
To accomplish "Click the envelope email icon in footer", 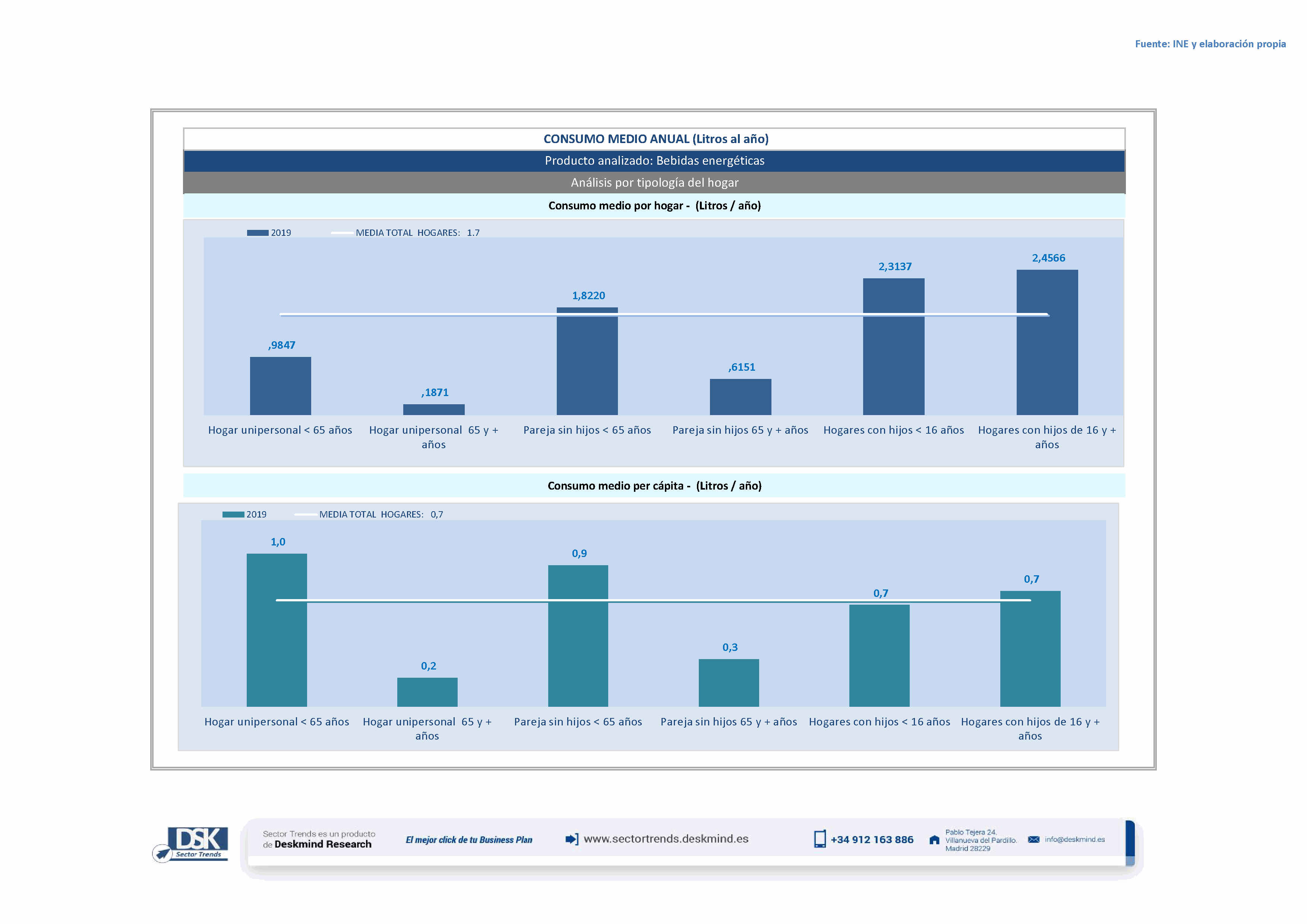I will pos(1033,839).
